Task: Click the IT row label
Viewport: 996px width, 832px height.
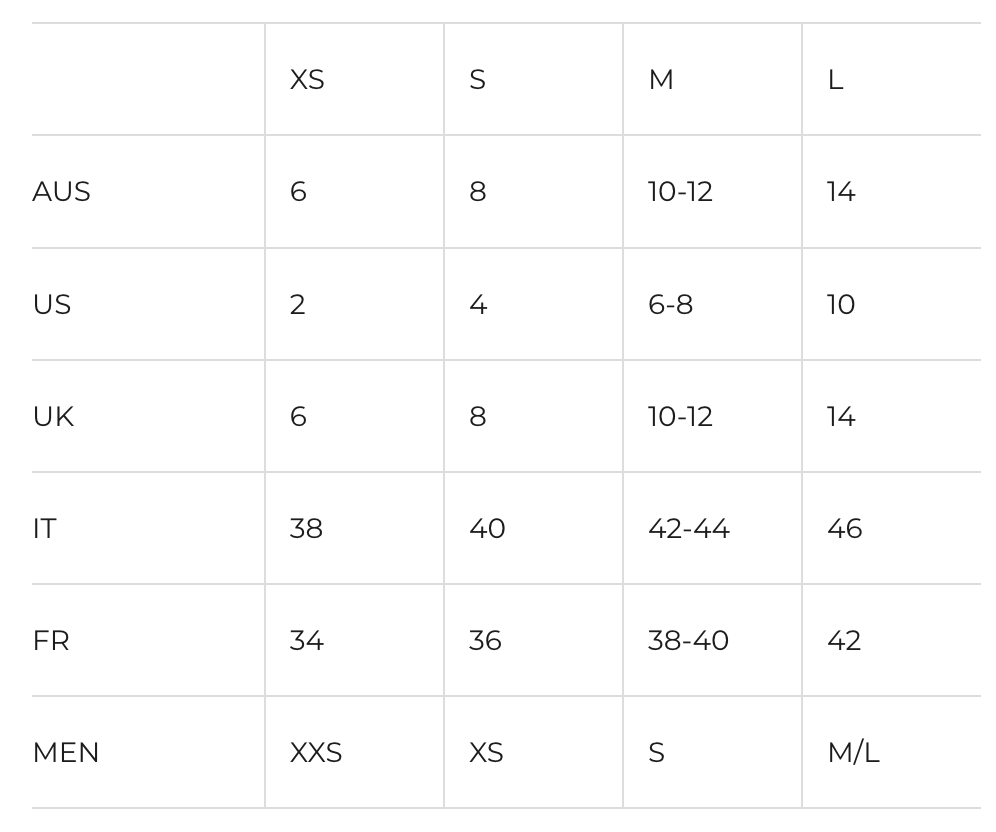Action: (x=45, y=528)
